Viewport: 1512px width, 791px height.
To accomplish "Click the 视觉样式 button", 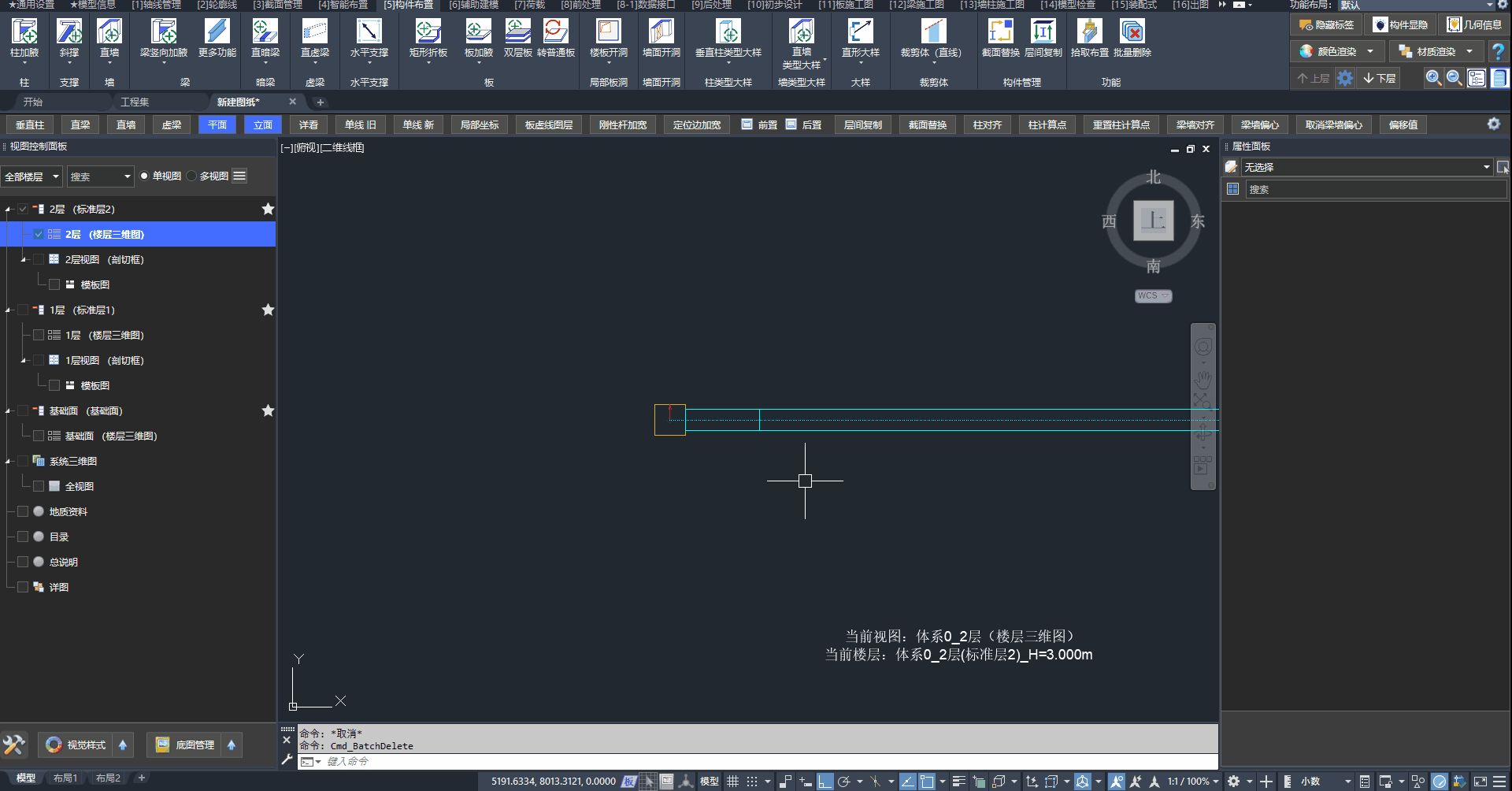I will click(x=77, y=745).
